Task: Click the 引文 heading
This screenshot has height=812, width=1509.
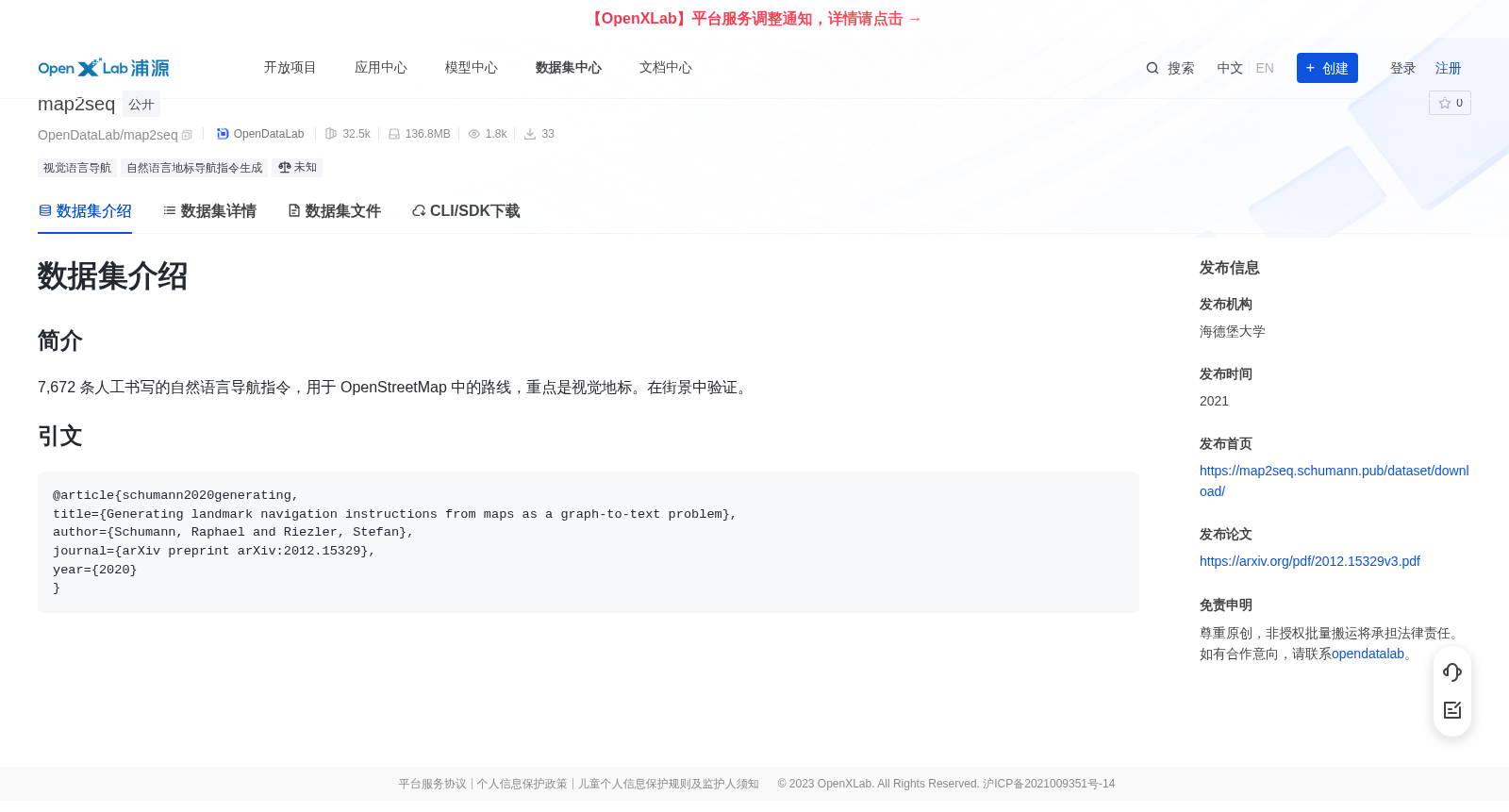Action: (x=60, y=436)
